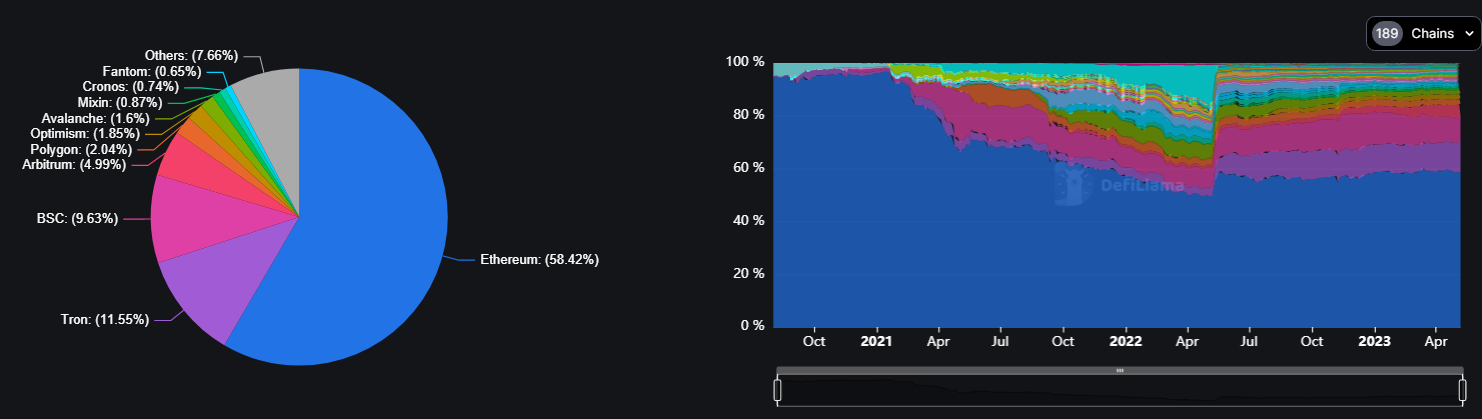Screen dimensions: 1482x419
Task: Click the Tron (11.55%) label
Action: pos(104,320)
